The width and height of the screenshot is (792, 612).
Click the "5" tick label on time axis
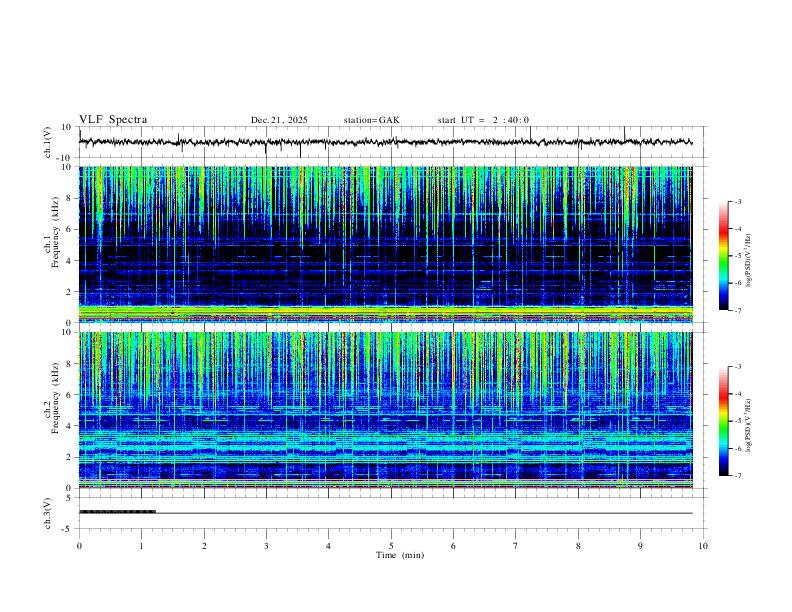[391, 546]
